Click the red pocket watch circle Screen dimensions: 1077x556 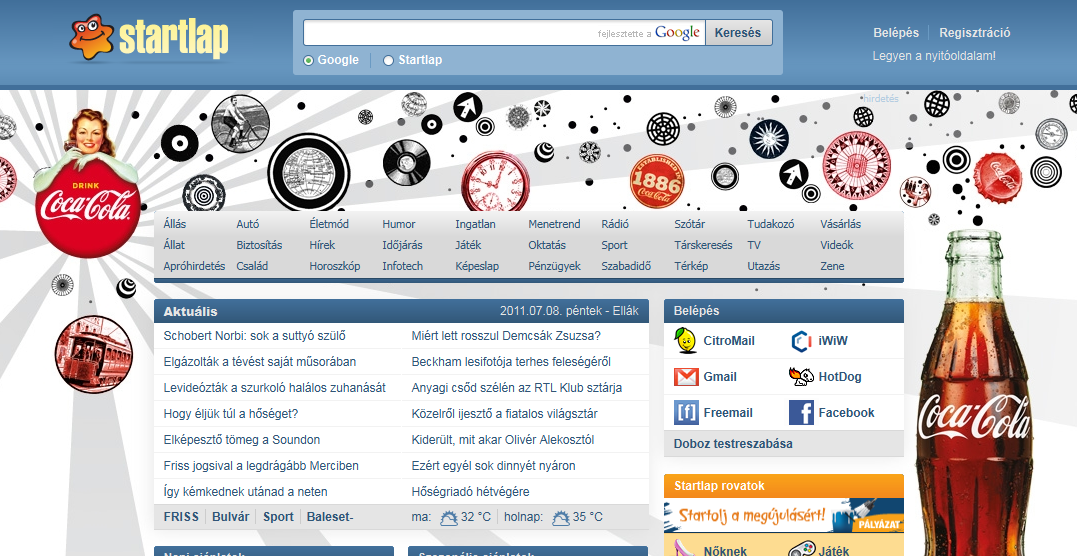(x=496, y=182)
